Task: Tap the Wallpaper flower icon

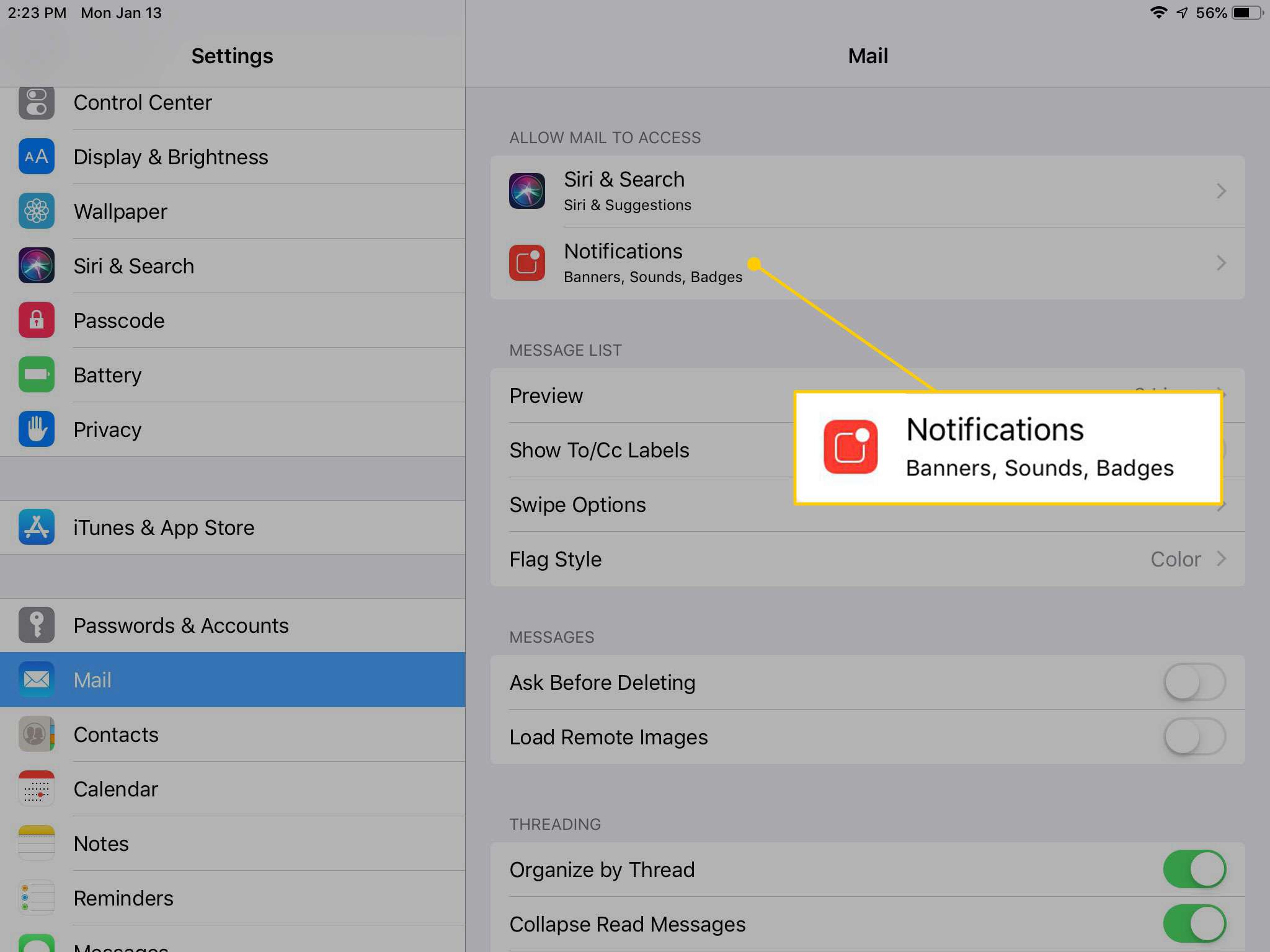Action: pos(36,211)
